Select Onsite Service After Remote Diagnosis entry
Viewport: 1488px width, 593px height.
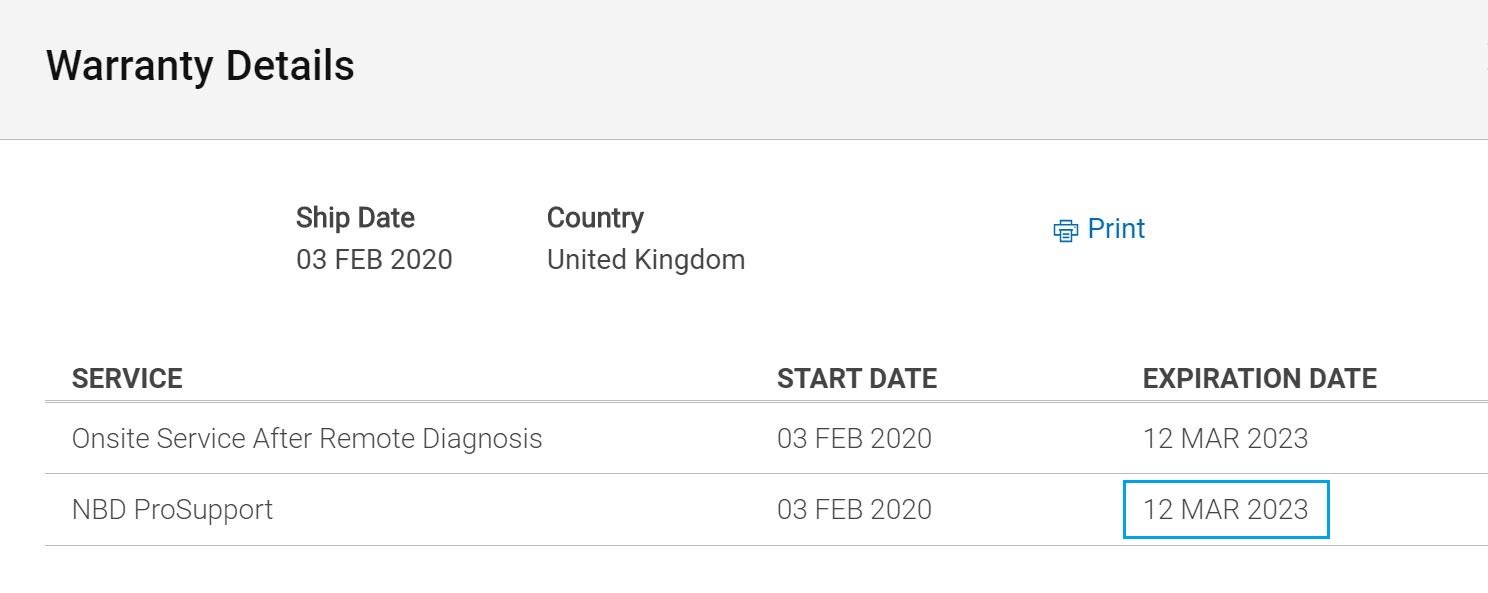click(x=307, y=439)
